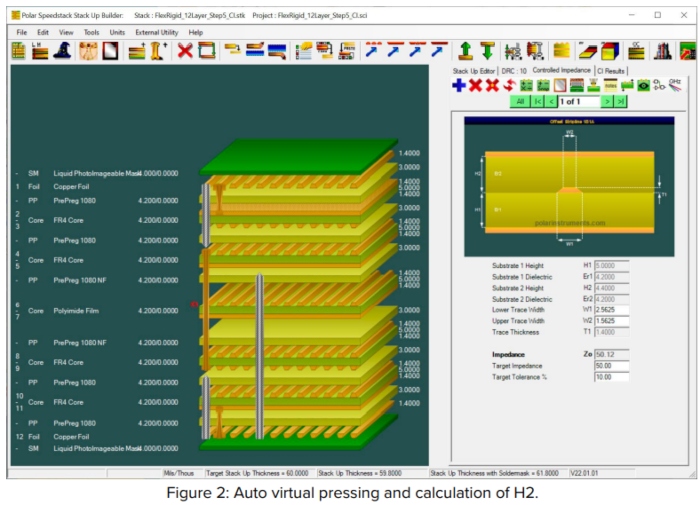The image size is (700, 505).
Task: Click the 2D flat stack view icon
Action: tap(588, 50)
